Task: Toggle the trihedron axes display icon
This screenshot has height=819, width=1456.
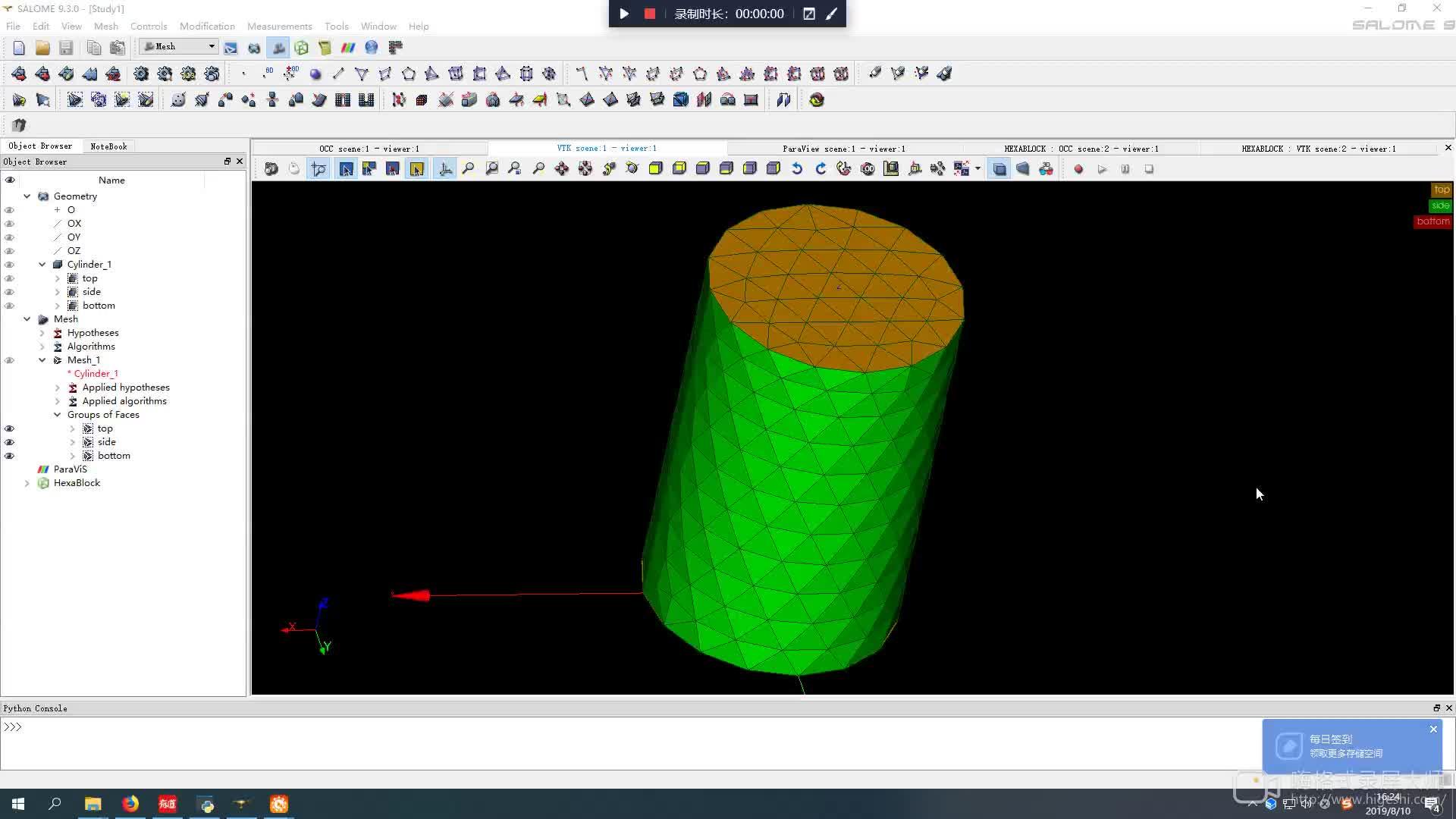Action: [445, 169]
